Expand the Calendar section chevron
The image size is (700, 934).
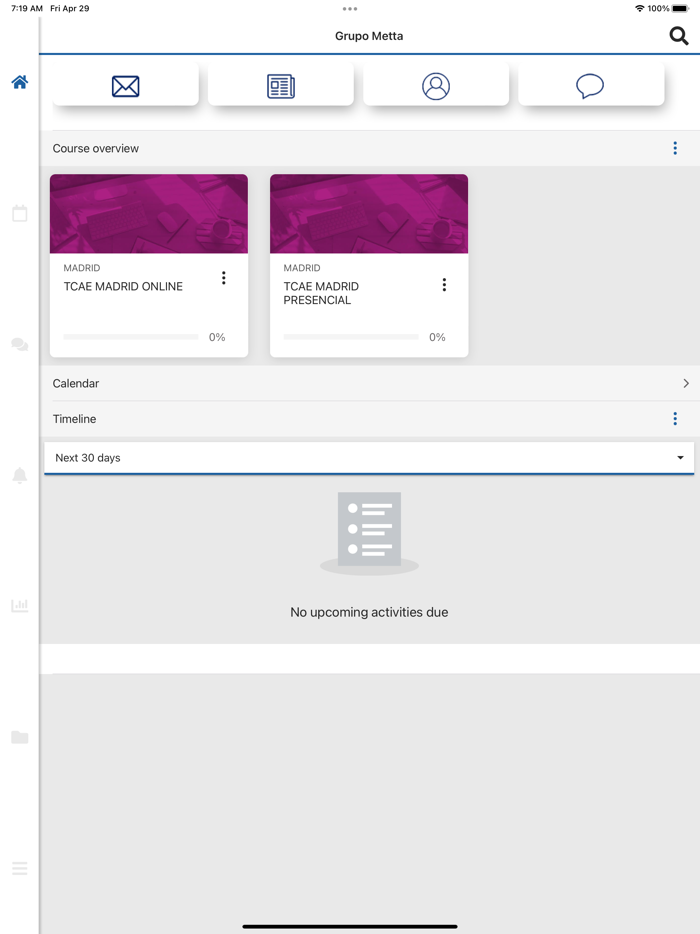pos(686,383)
